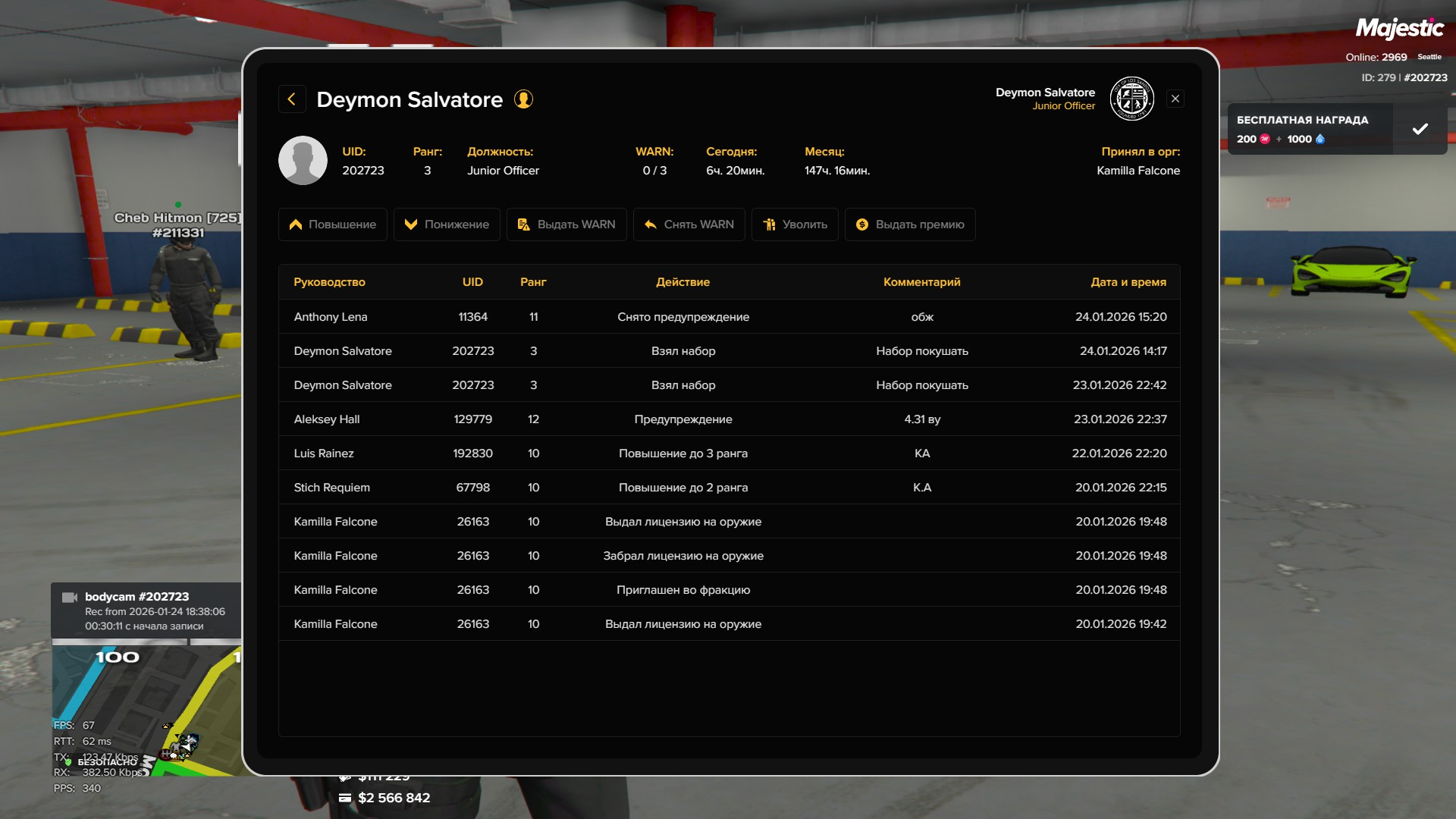Click the Действие column header

[682, 282]
